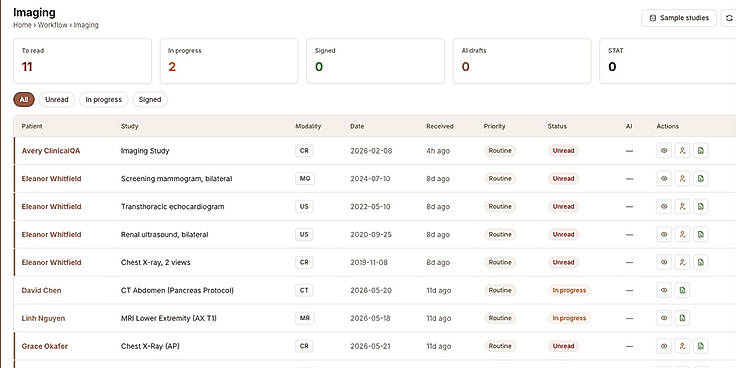
Task: Sort by the Date column header
Action: (x=357, y=126)
